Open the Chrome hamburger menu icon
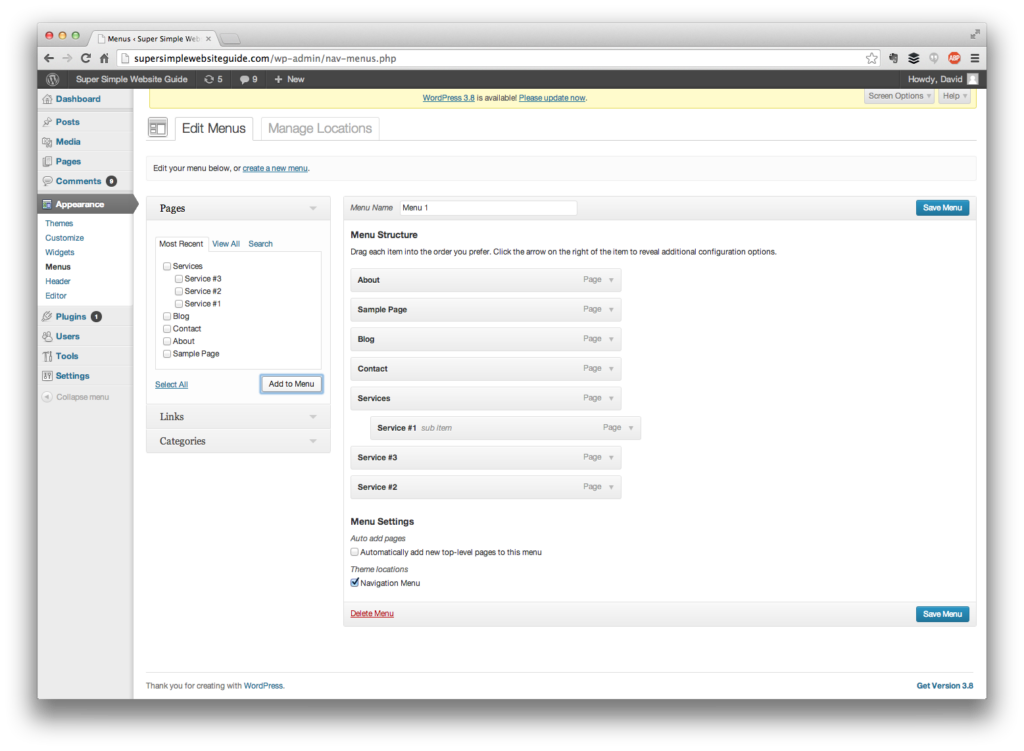This screenshot has height=751, width=1024. [974, 58]
